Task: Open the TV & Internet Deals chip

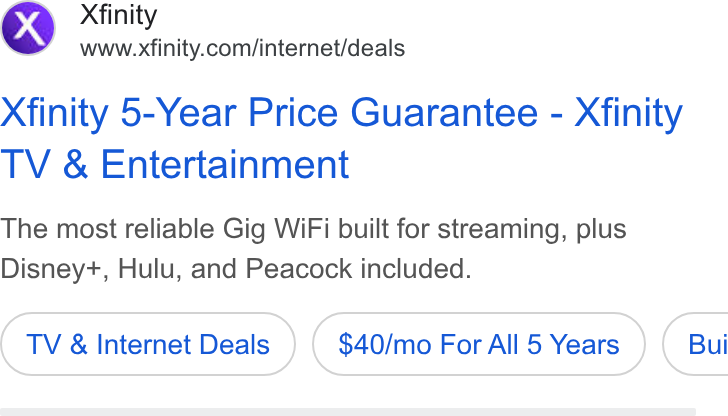Action: pos(148,344)
